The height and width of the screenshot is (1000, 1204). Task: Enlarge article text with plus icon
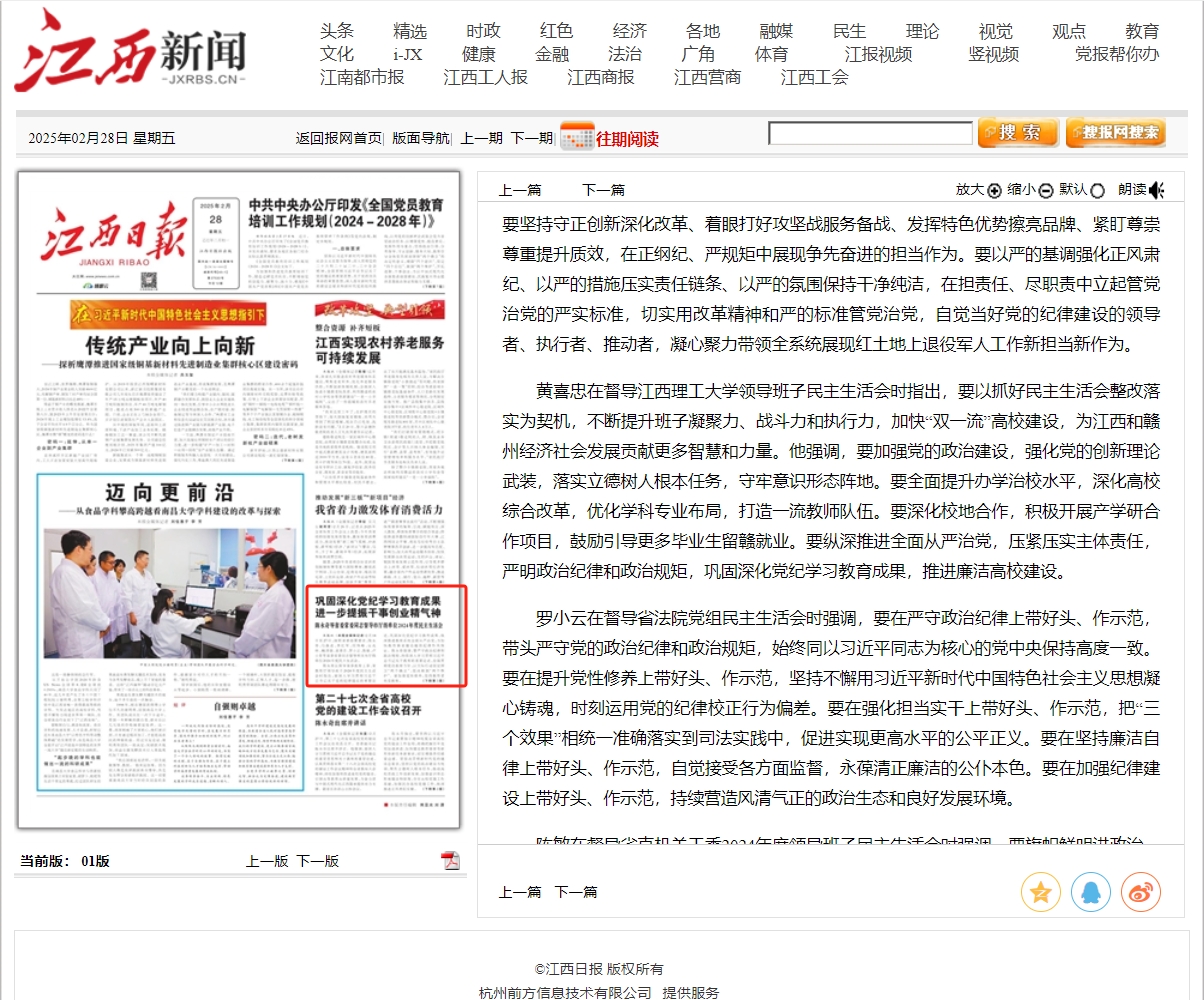(994, 191)
